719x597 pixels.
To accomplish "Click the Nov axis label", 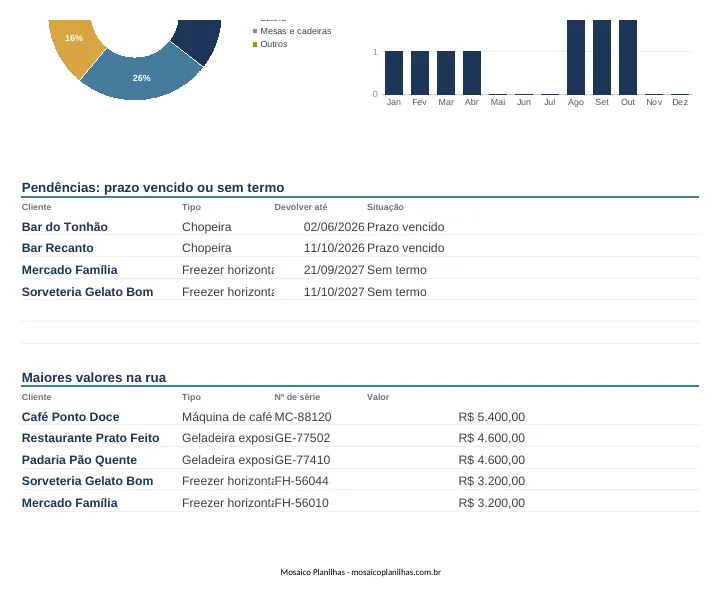I will [654, 102].
